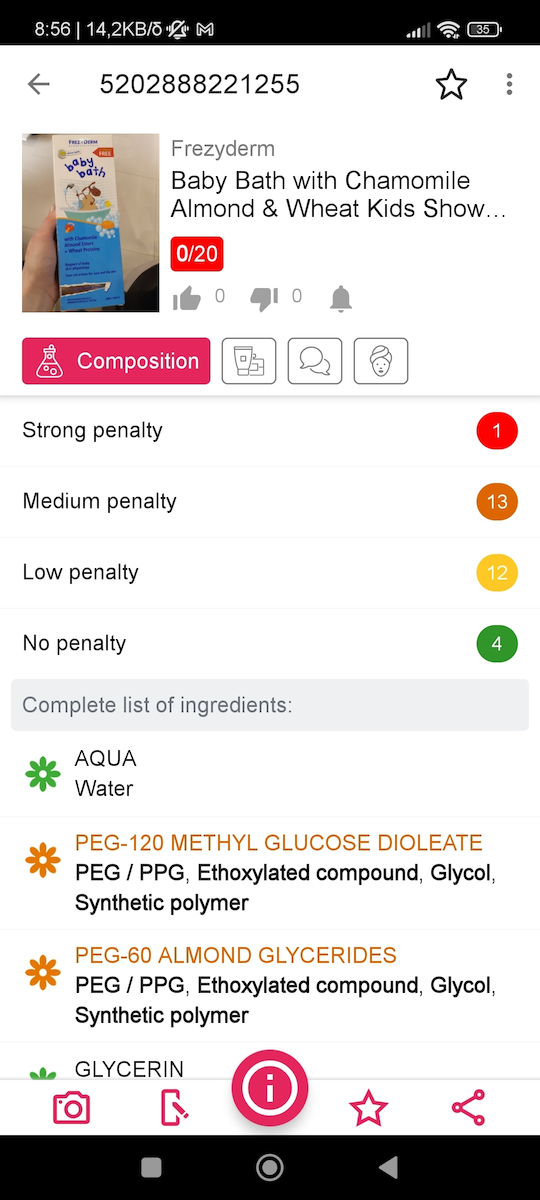Expand the Strong penalty row
The height and width of the screenshot is (1200, 540).
[x=270, y=431]
